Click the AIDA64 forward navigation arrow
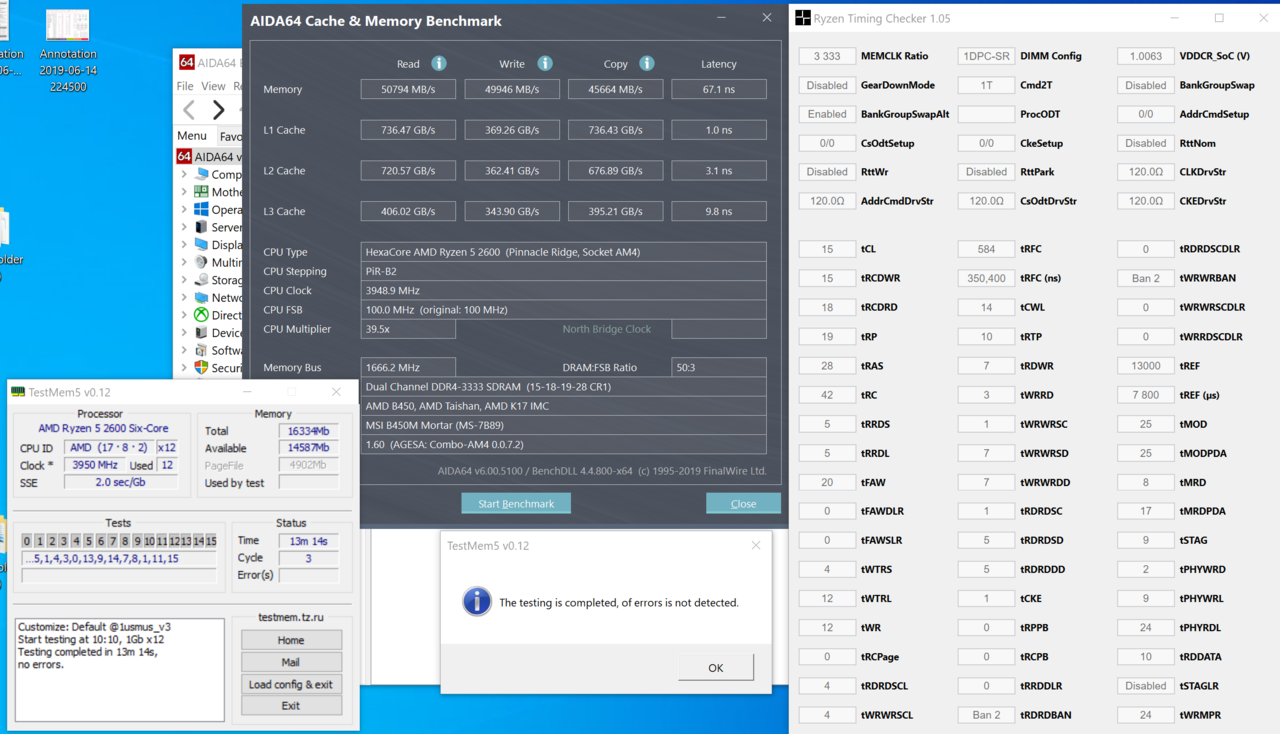 coord(219,109)
